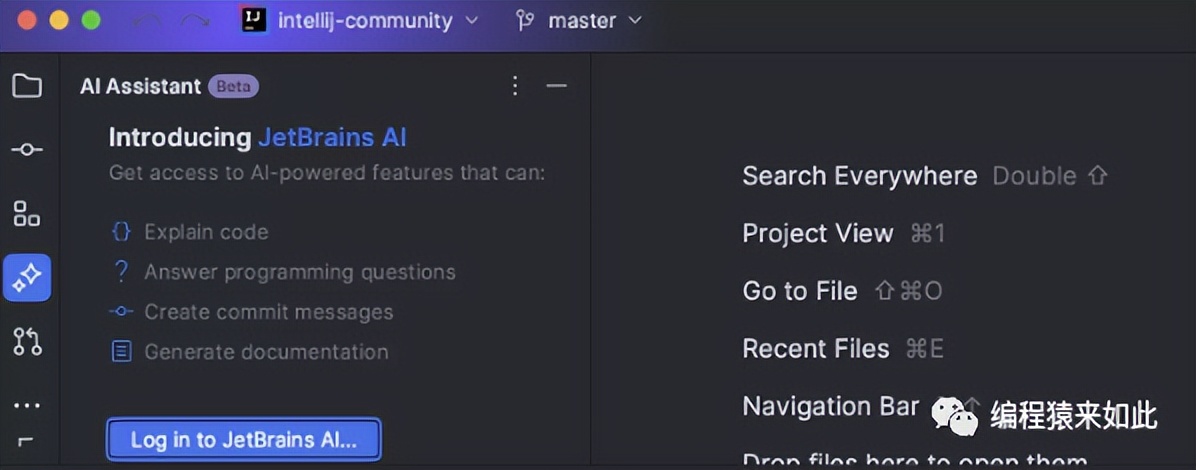Screen dimensions: 1196x470
Task: Click the redo forward arrow in title bar
Action: tap(195, 21)
